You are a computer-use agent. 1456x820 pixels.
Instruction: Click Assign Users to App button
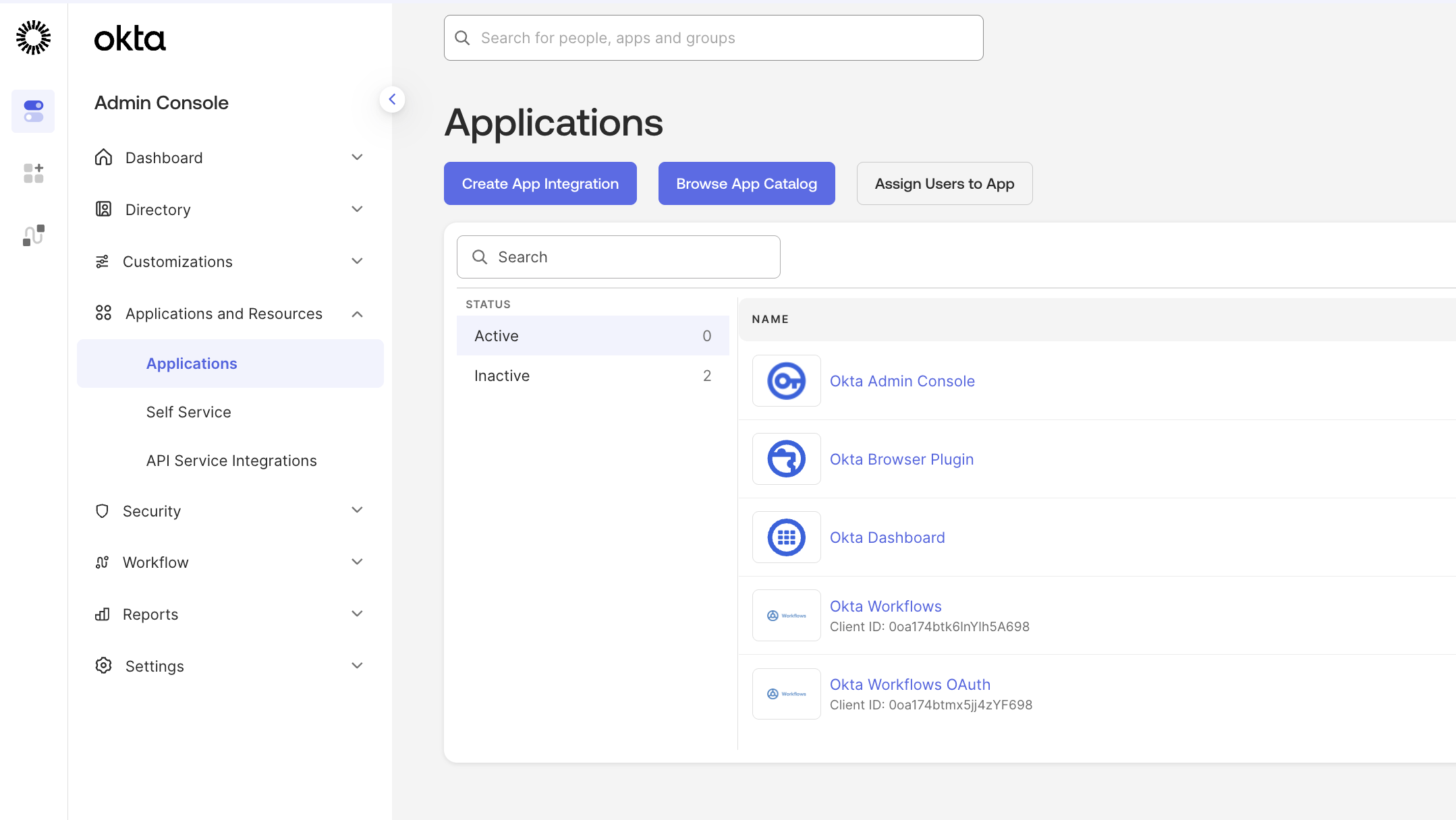tap(945, 183)
